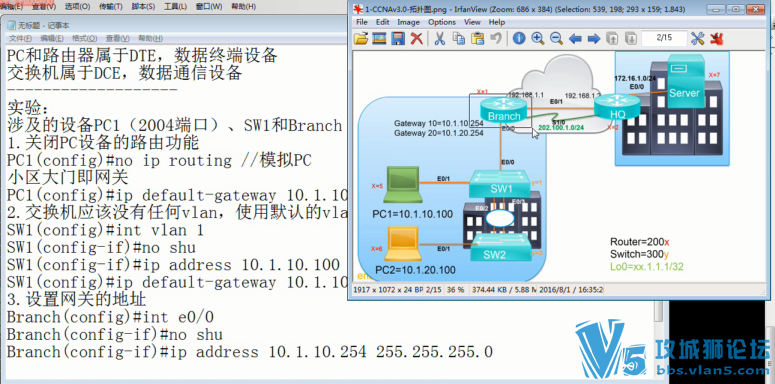Image resolution: width=775 pixels, height=384 pixels.
Task: Click '36 %' zoom status bar entry
Action: (x=456, y=290)
